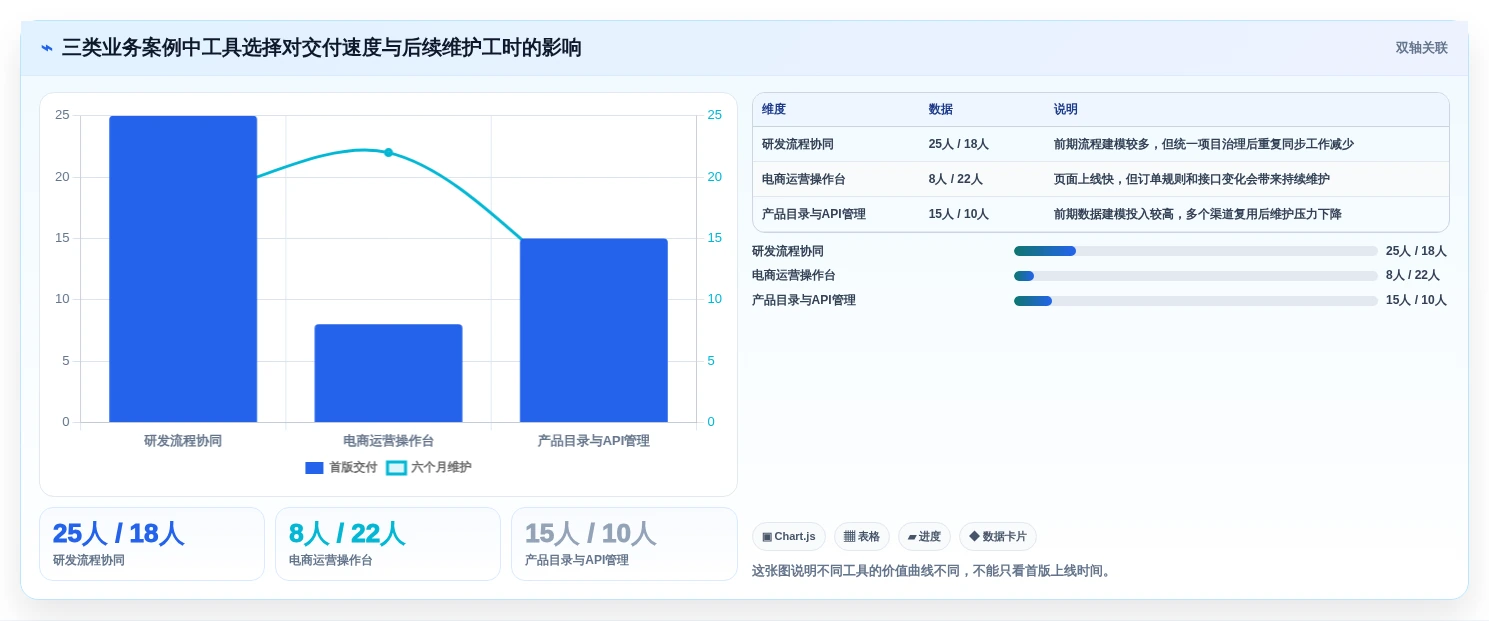
Task: Click table cell 25人 / 18人
Action: (x=958, y=144)
